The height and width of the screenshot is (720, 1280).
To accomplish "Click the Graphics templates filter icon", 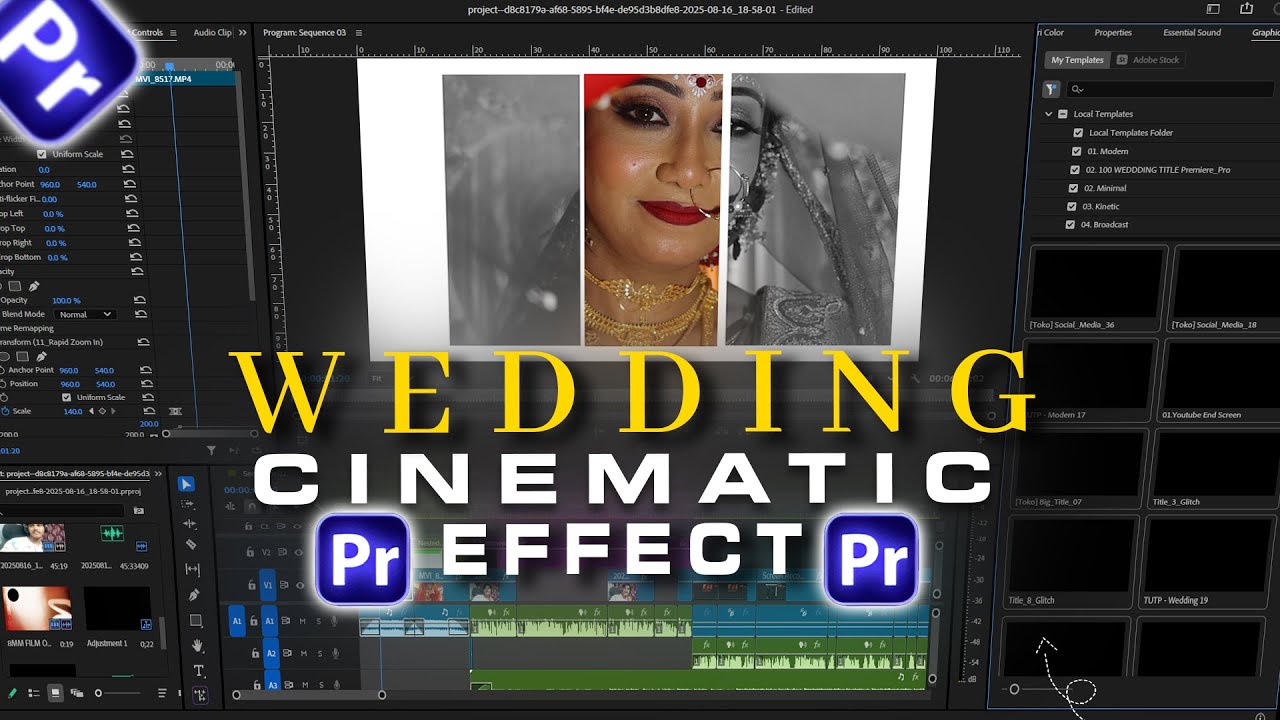I will click(x=1051, y=89).
